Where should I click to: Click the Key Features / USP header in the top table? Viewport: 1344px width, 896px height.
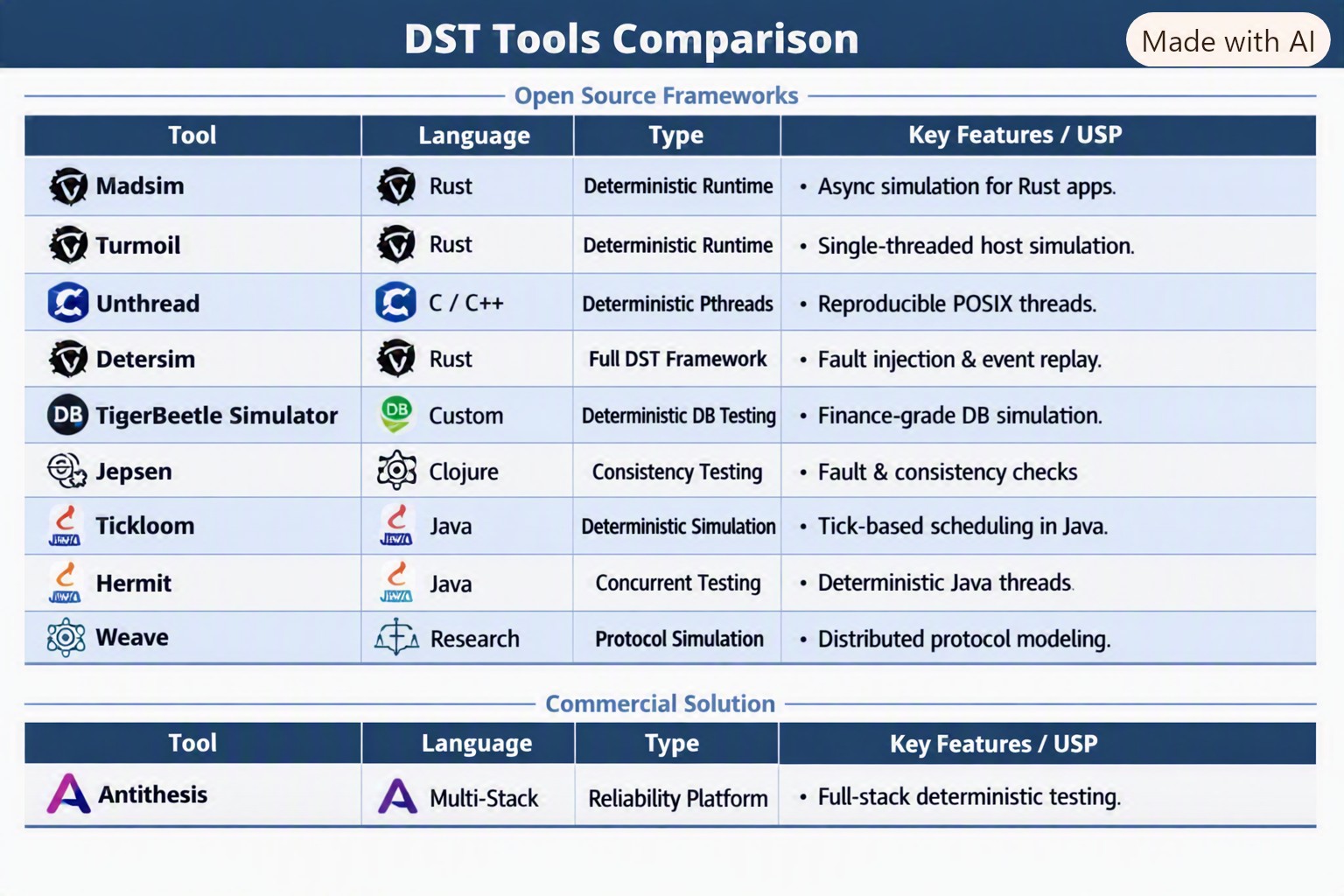click(1015, 135)
